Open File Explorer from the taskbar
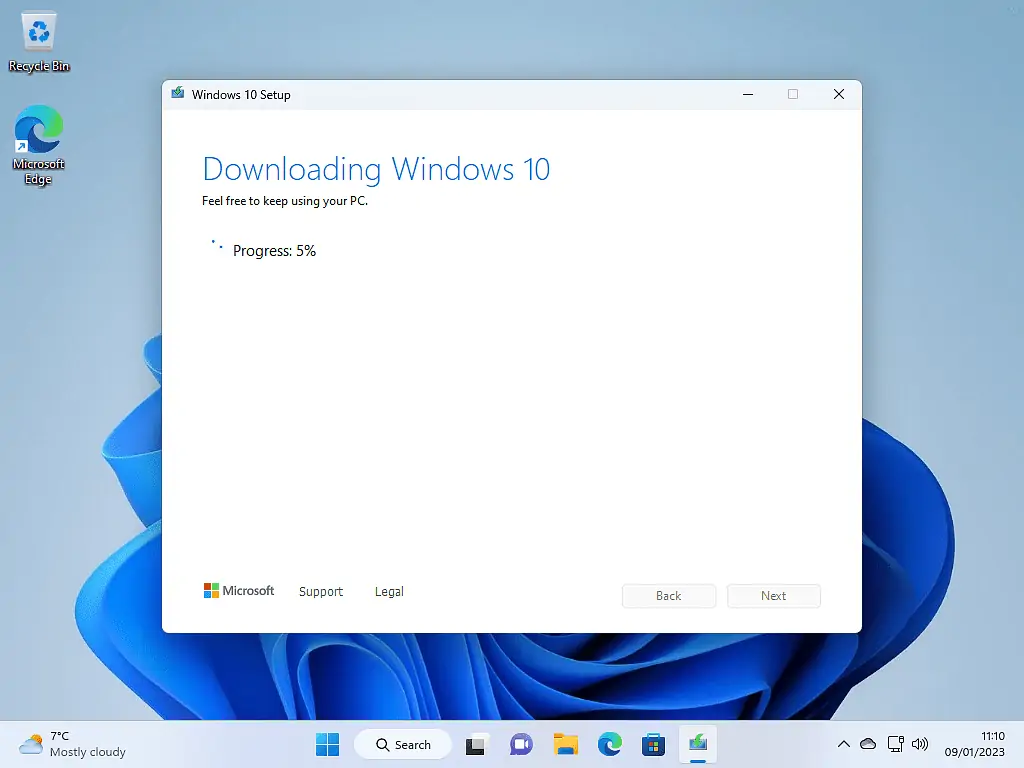The width and height of the screenshot is (1024, 768). 565,744
